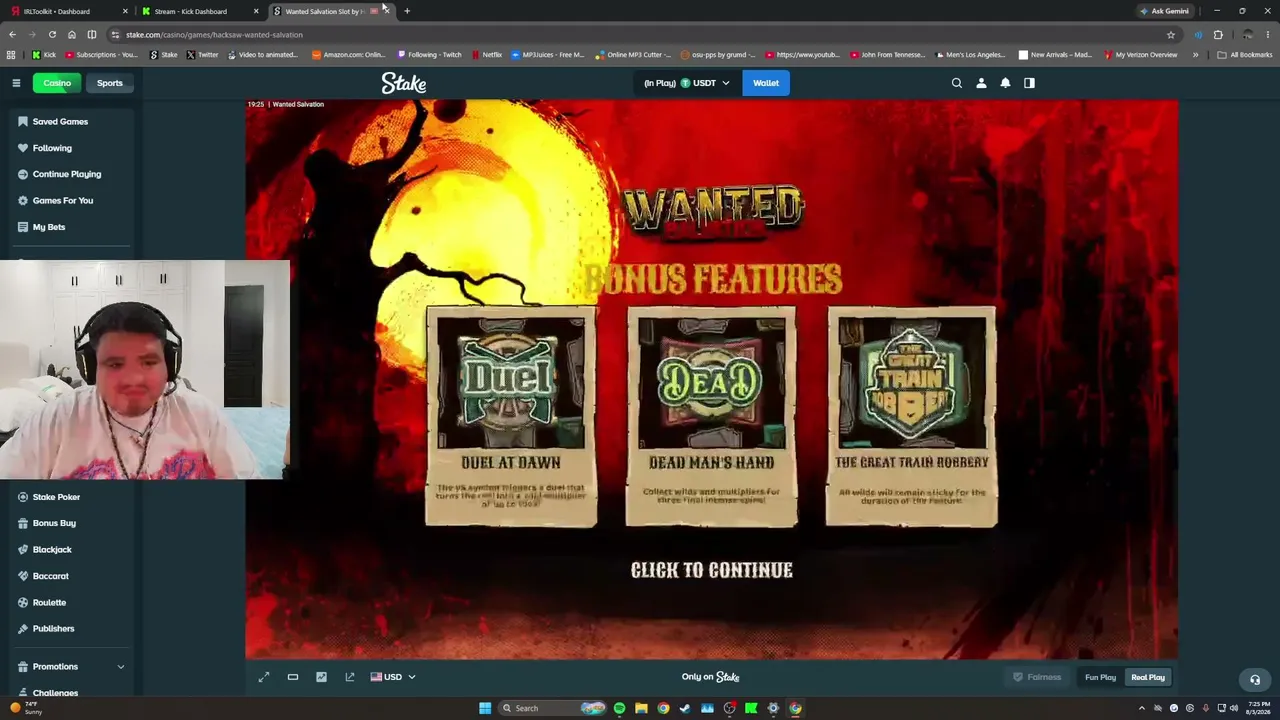
Task: Open live stats chart icon
Action: pos(321,677)
